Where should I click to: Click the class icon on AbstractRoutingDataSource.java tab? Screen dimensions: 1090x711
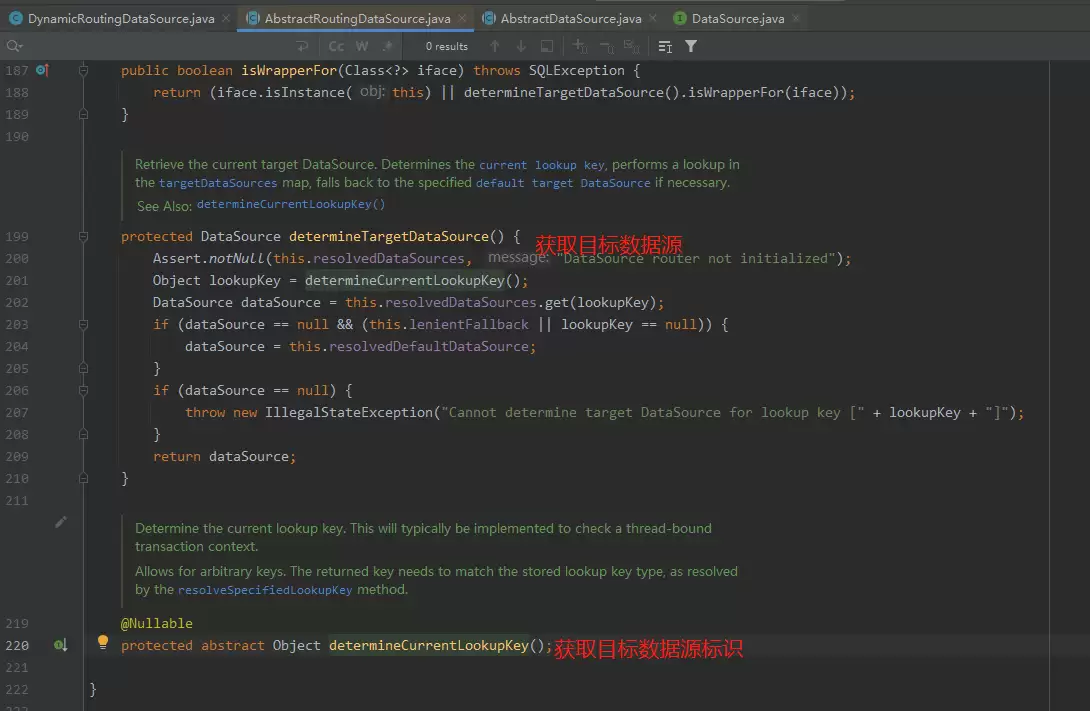pos(252,19)
